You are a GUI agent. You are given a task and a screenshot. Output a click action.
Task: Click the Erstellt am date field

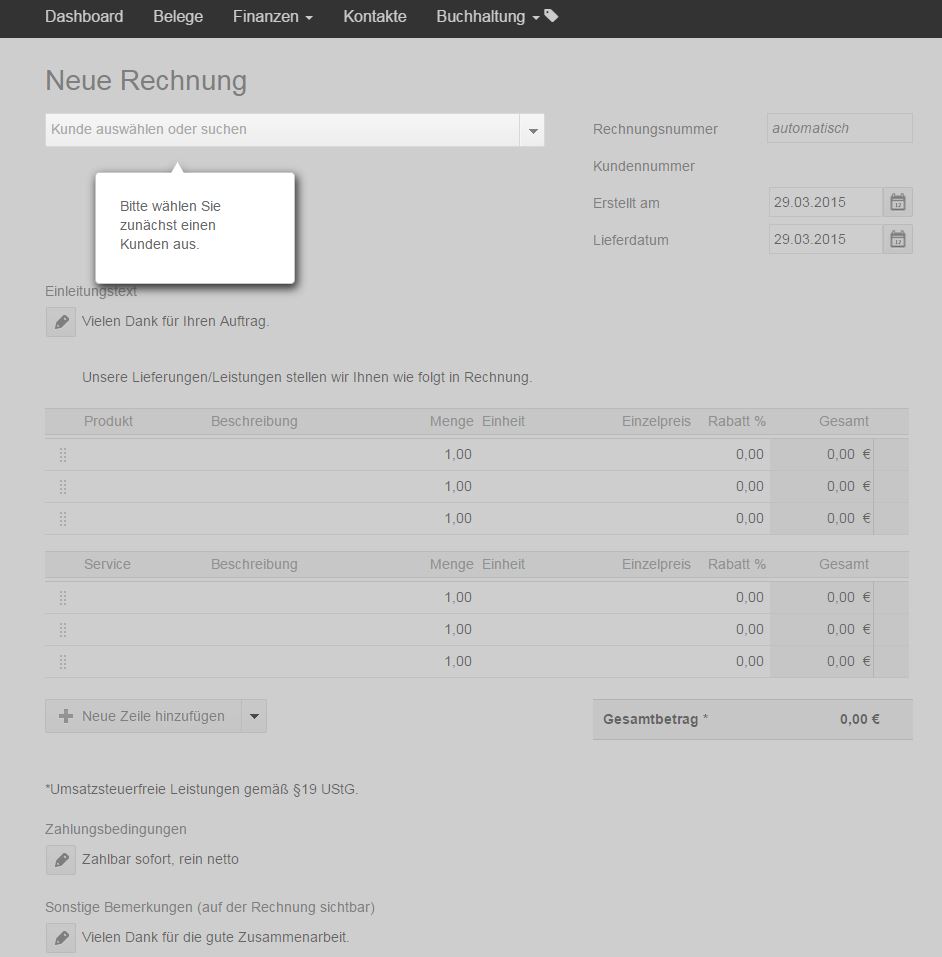coord(825,202)
